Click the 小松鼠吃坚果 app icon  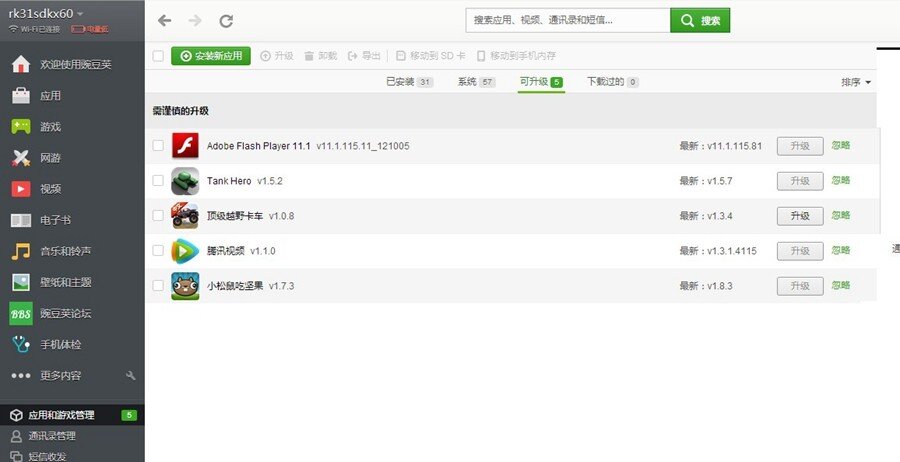(x=185, y=286)
